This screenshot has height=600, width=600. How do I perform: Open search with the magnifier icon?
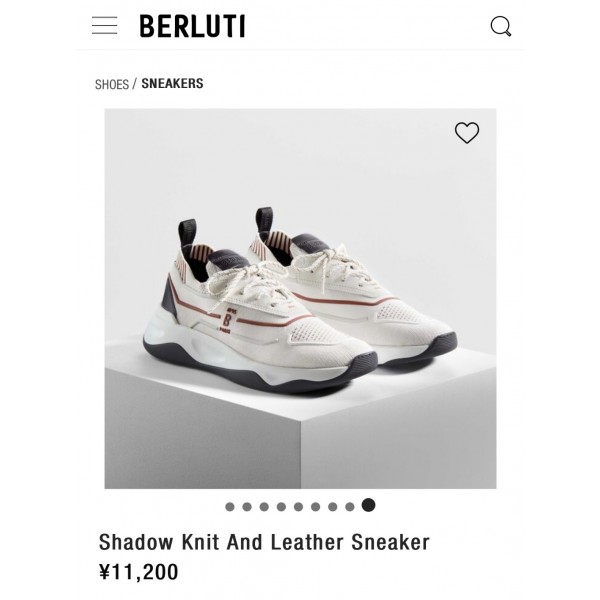pyautogui.click(x=501, y=26)
